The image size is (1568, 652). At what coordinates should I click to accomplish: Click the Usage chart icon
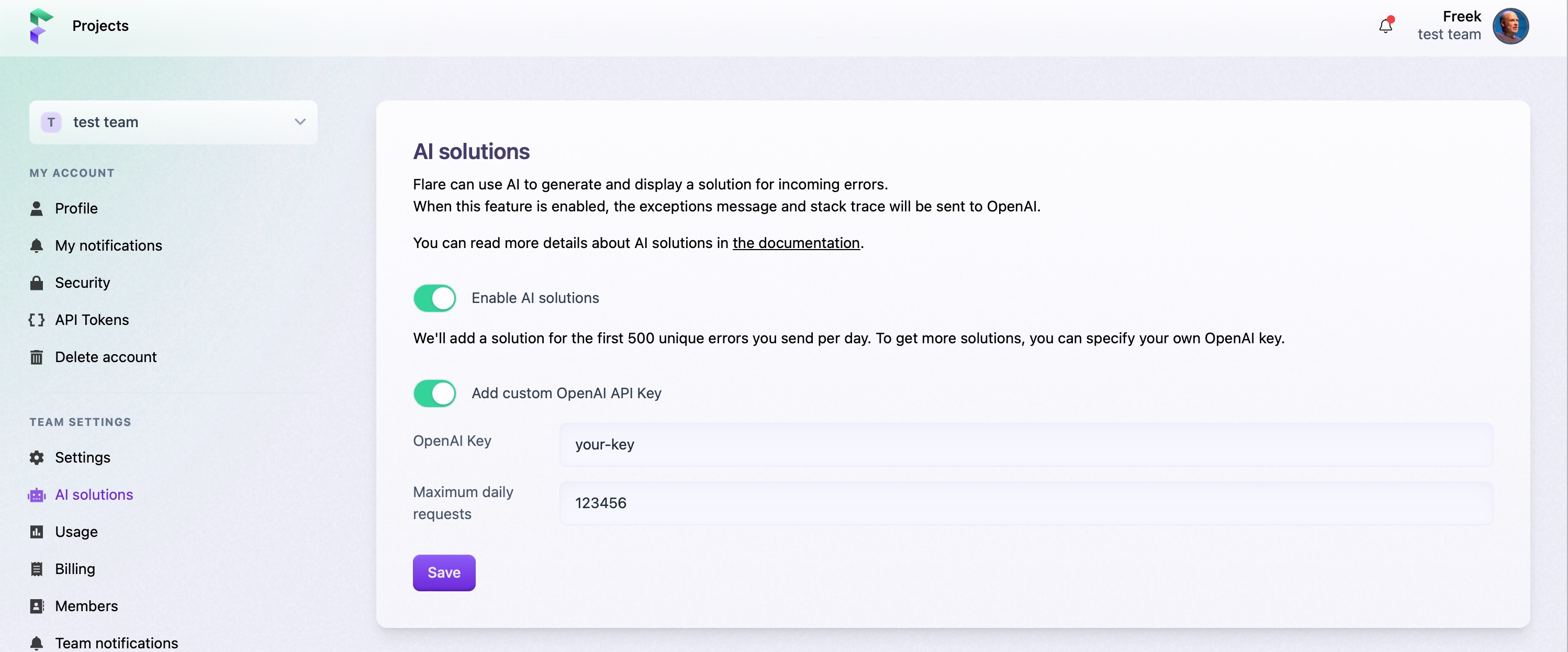(37, 532)
